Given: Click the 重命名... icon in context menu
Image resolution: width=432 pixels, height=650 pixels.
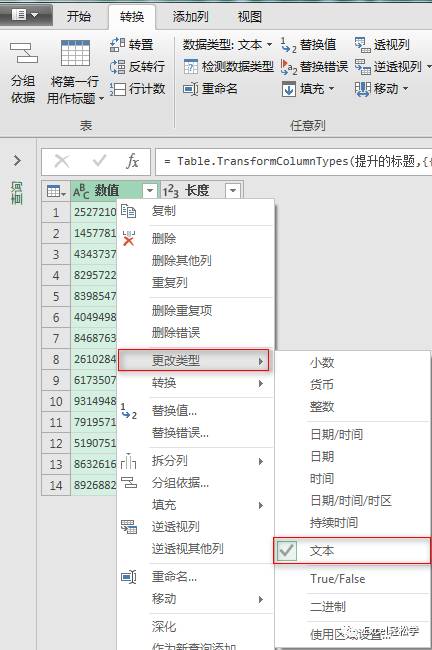Looking at the screenshot, I should (129, 577).
